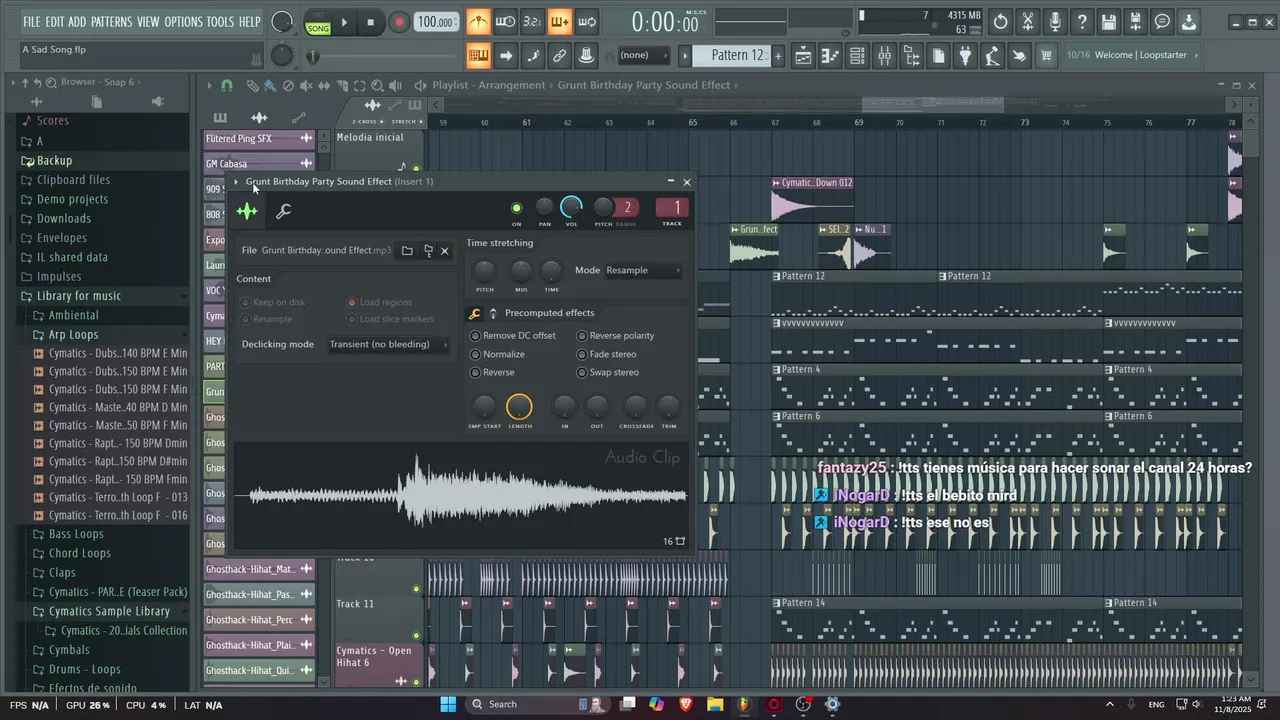
Task: Toggle the Playlist snap magnet icon
Action: [227, 86]
